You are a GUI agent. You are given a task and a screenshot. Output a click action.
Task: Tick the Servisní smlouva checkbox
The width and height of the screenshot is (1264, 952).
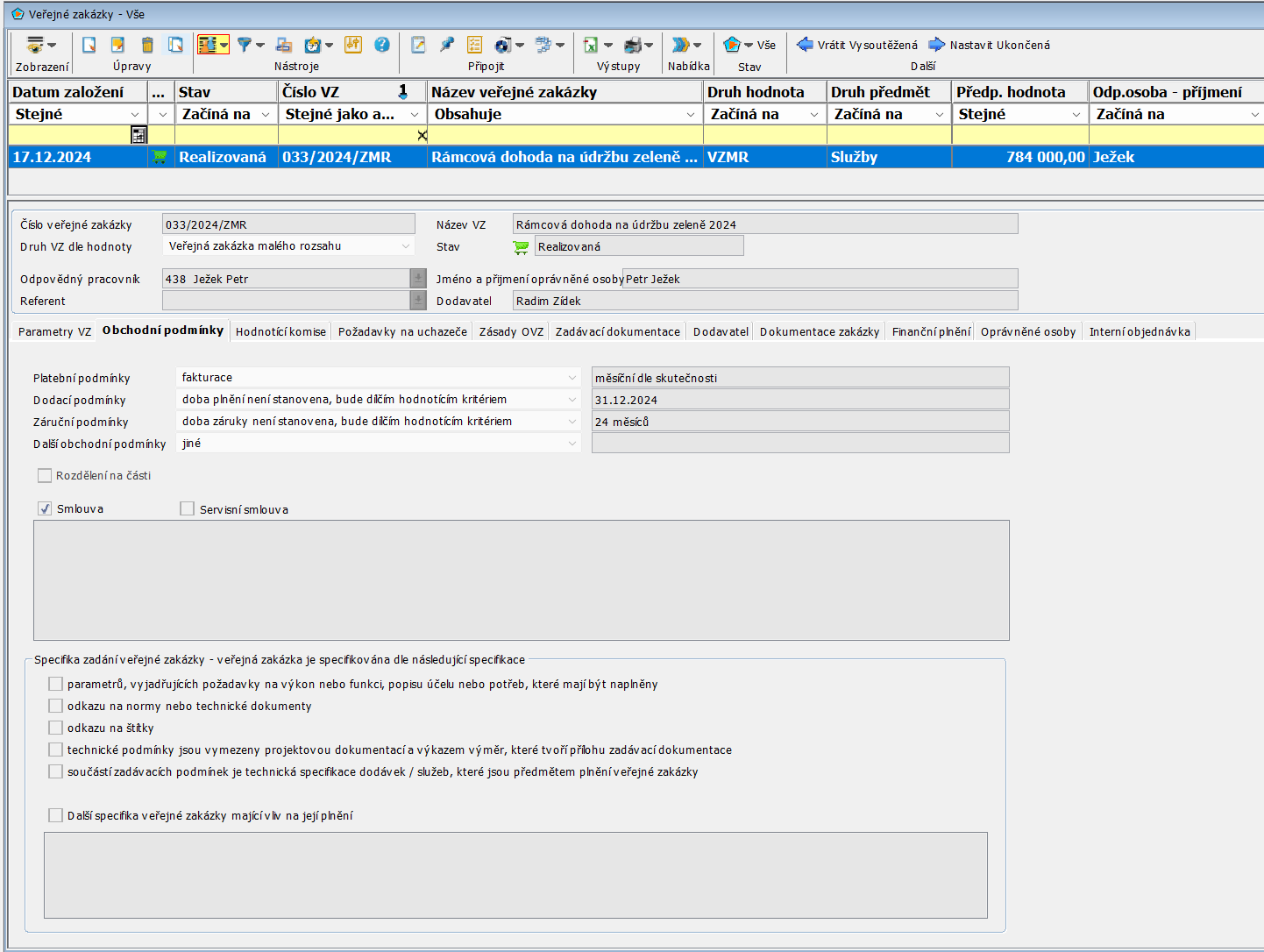click(187, 508)
